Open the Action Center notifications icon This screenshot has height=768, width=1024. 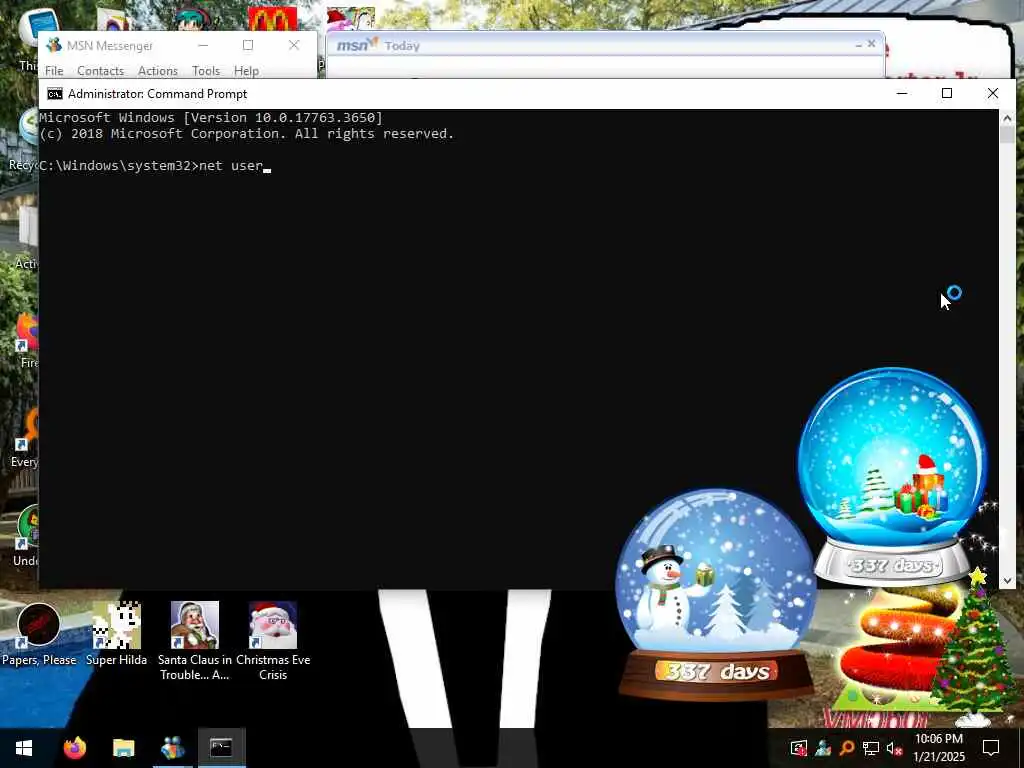click(991, 748)
